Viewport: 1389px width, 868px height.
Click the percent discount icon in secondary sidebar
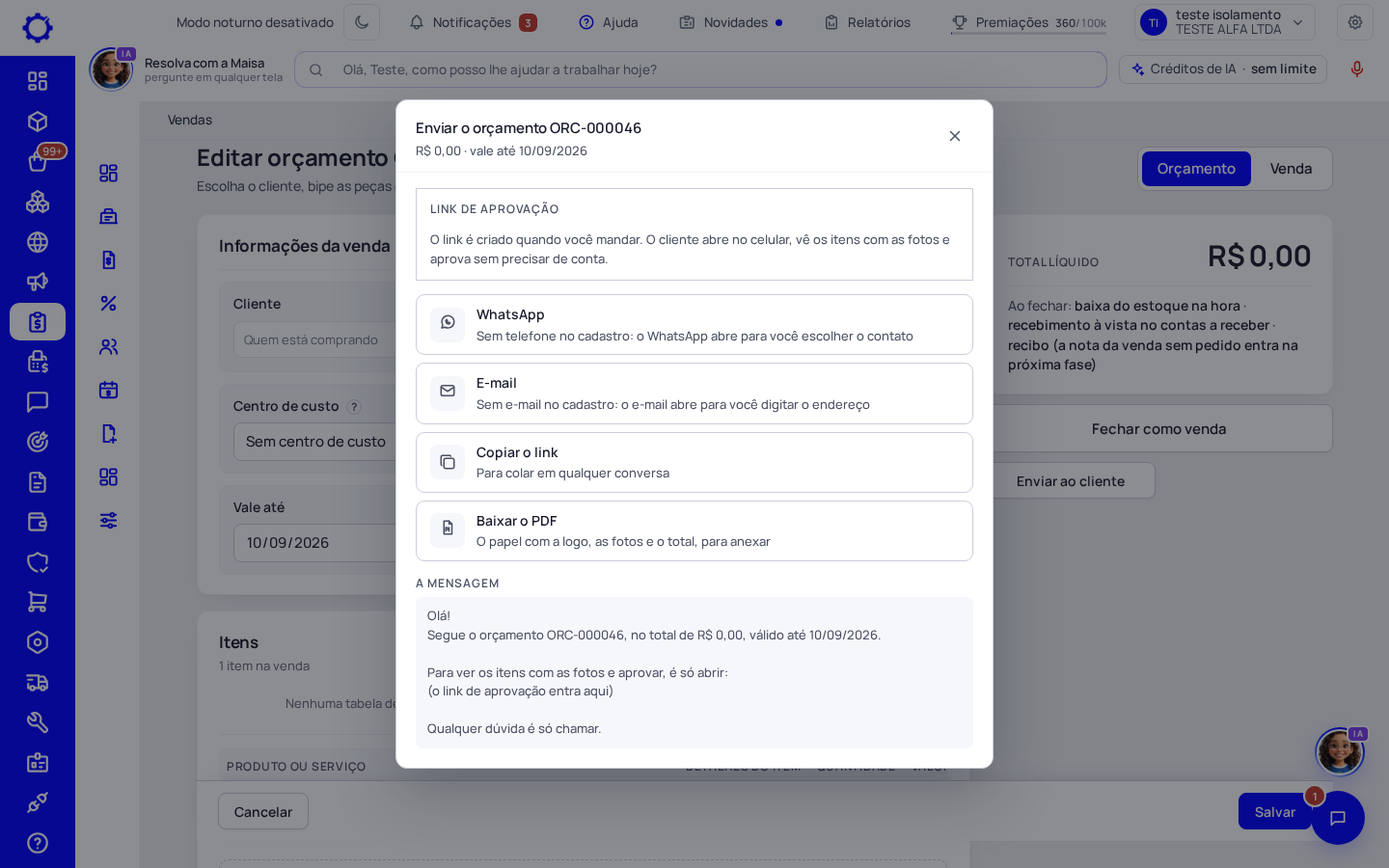point(108,303)
